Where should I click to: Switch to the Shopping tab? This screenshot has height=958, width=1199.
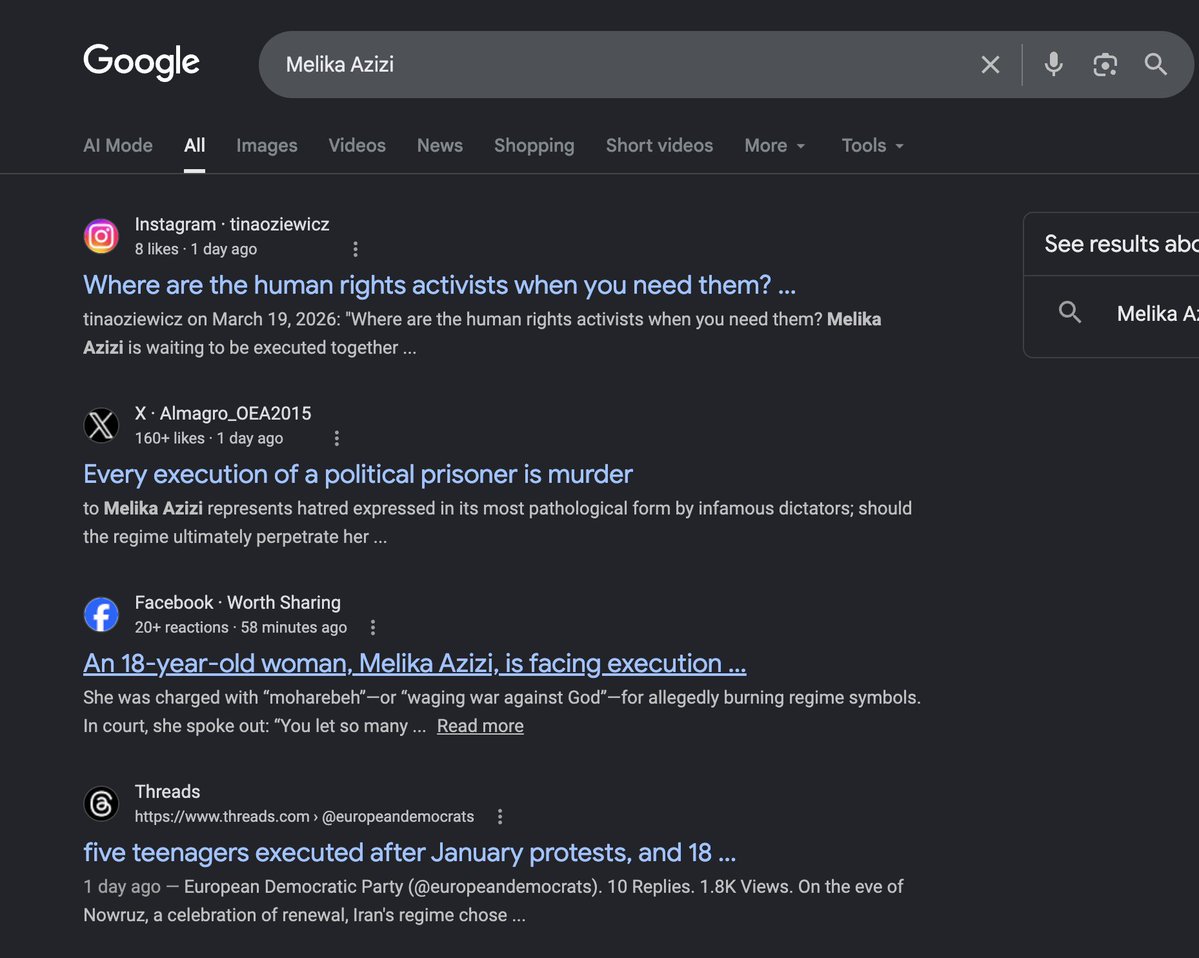534,145
